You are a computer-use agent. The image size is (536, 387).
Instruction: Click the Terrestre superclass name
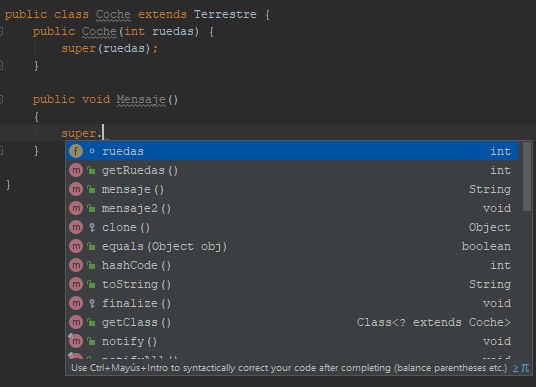pos(225,15)
